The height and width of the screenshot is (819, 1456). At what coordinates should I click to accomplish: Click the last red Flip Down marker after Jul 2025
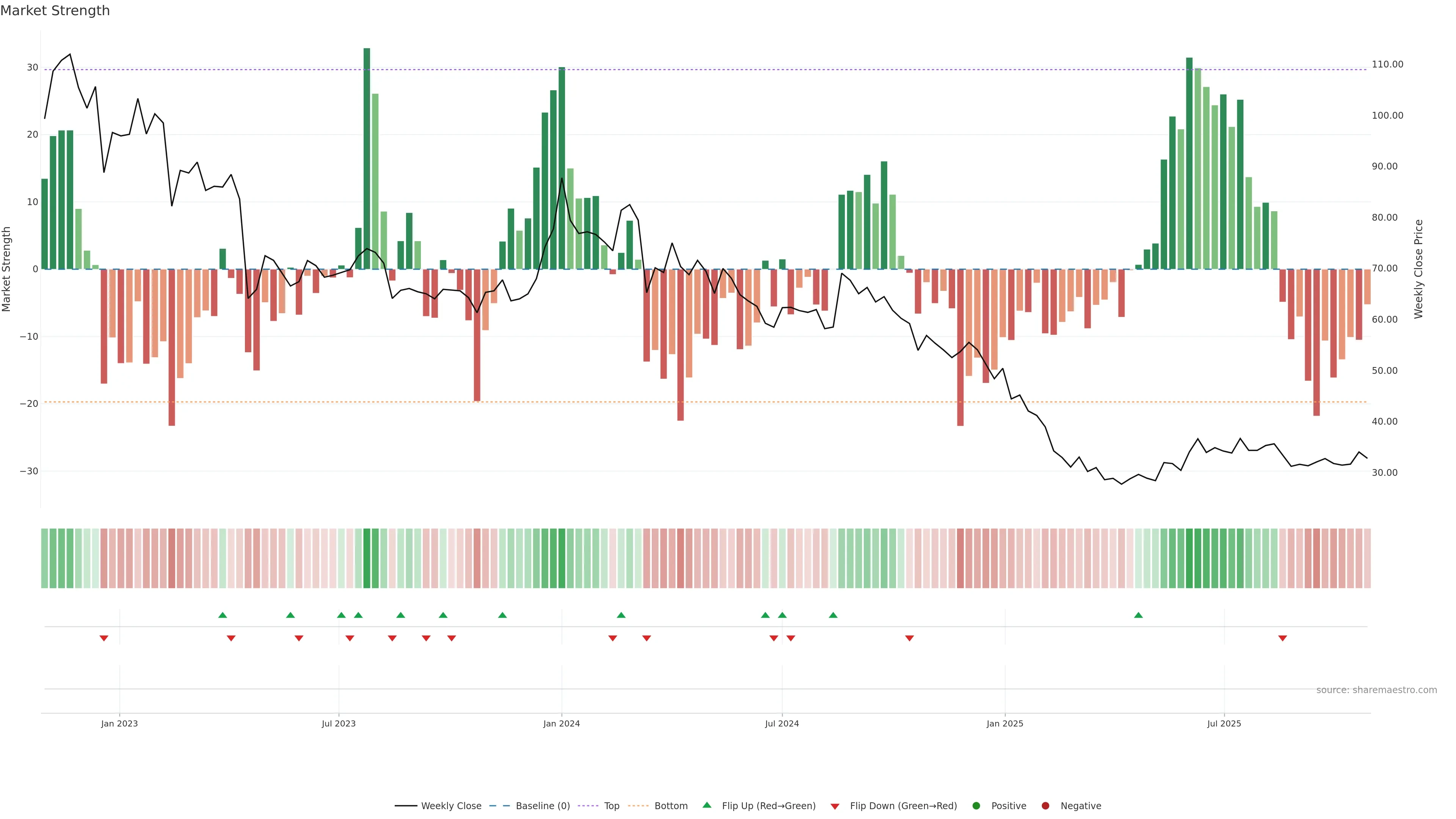1282,638
